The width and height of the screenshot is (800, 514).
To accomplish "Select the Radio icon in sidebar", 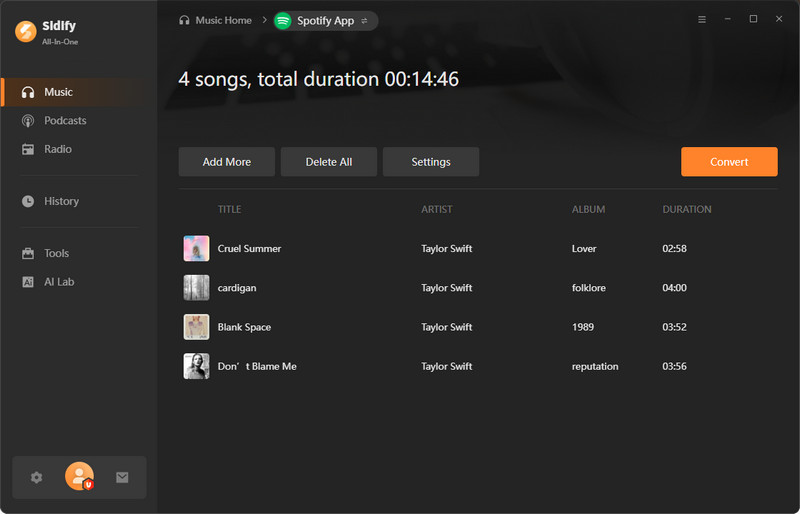I will tap(28, 149).
